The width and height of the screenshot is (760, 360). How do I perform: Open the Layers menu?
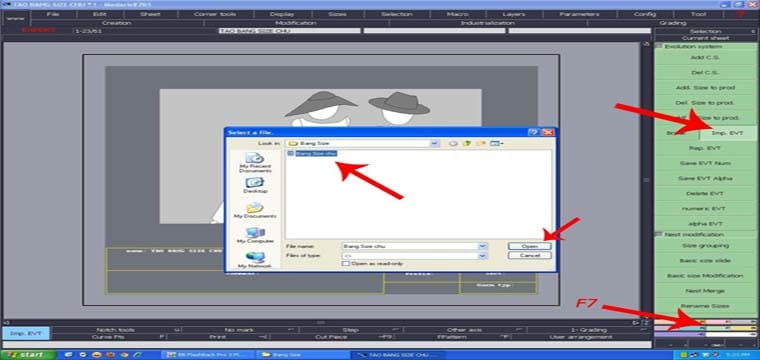coord(513,14)
